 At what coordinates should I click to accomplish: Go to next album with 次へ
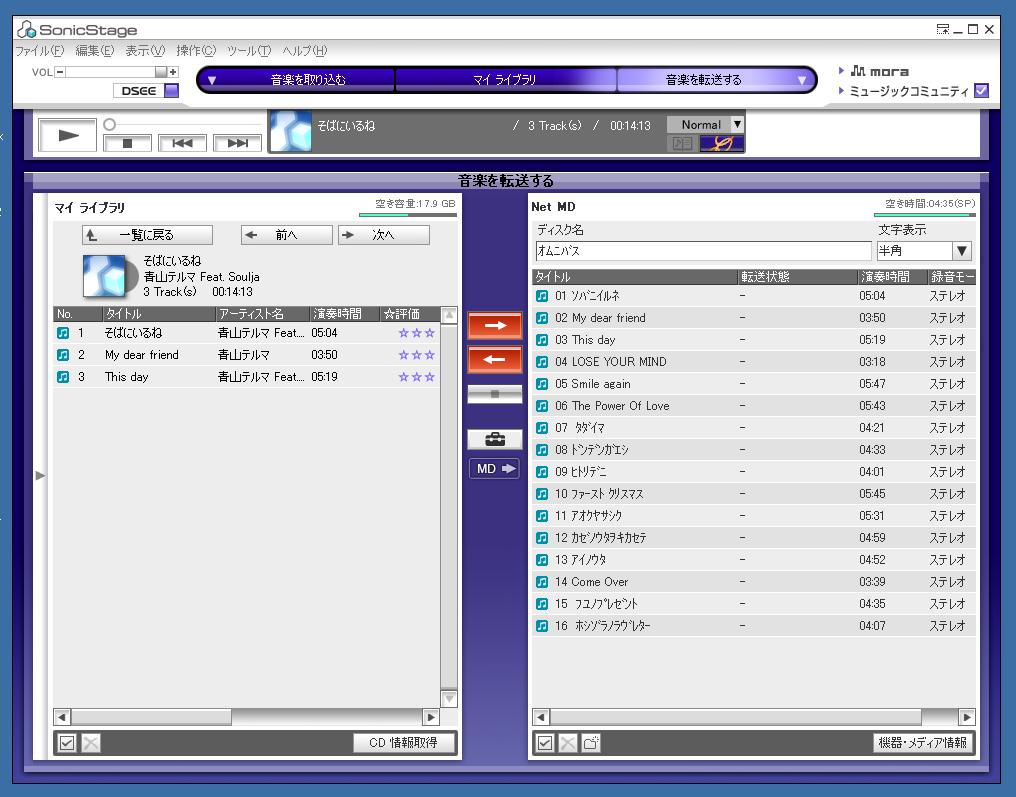click(x=384, y=235)
